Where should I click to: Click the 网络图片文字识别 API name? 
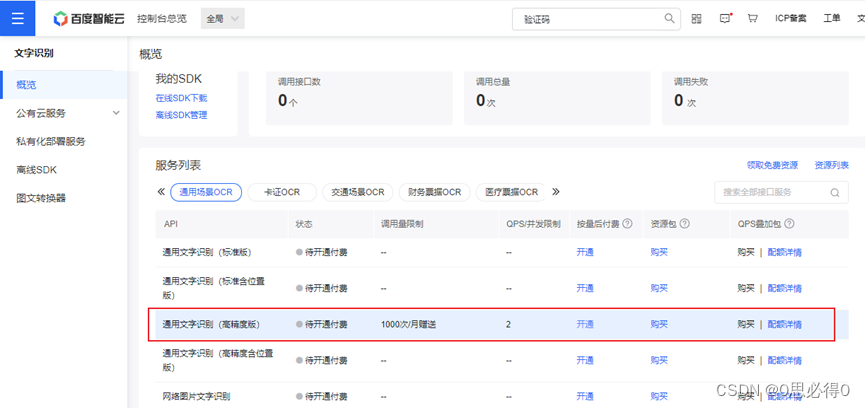[196, 396]
